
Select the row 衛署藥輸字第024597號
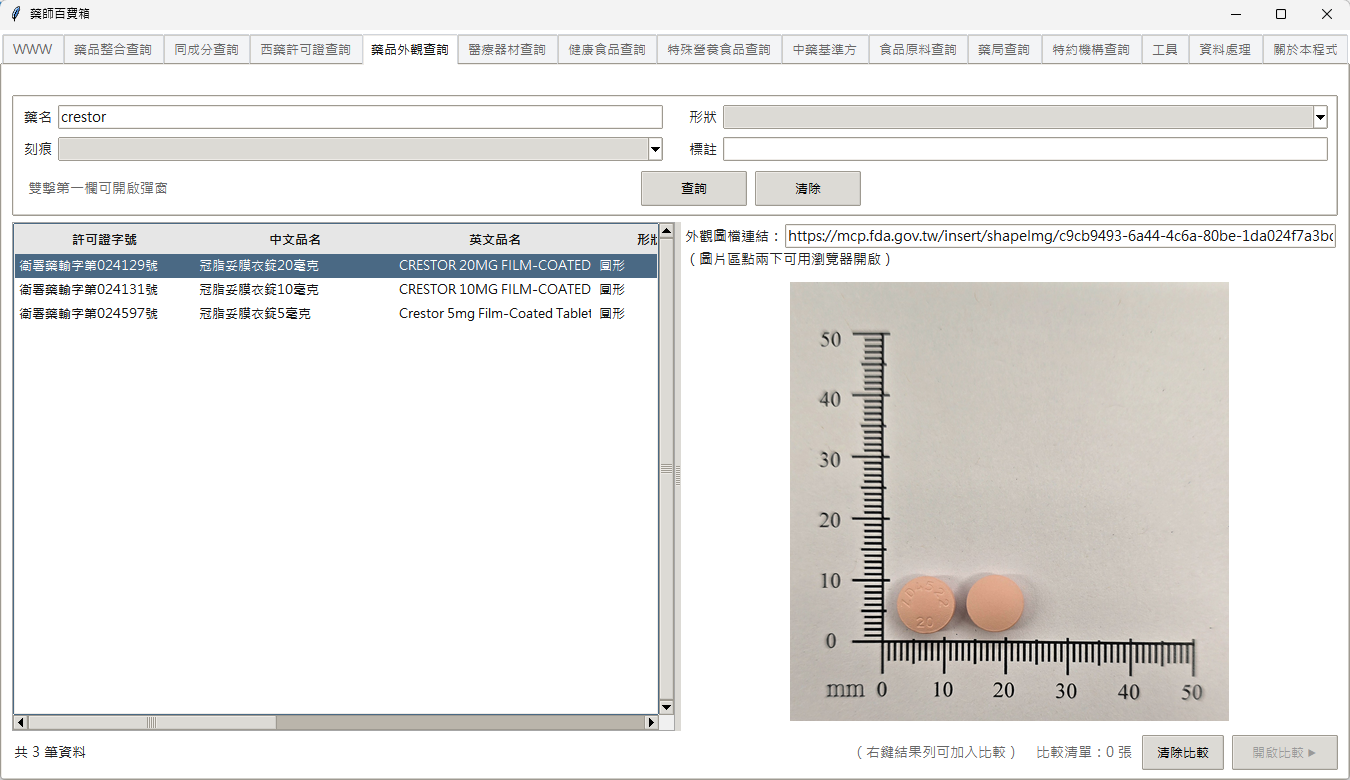click(x=336, y=314)
